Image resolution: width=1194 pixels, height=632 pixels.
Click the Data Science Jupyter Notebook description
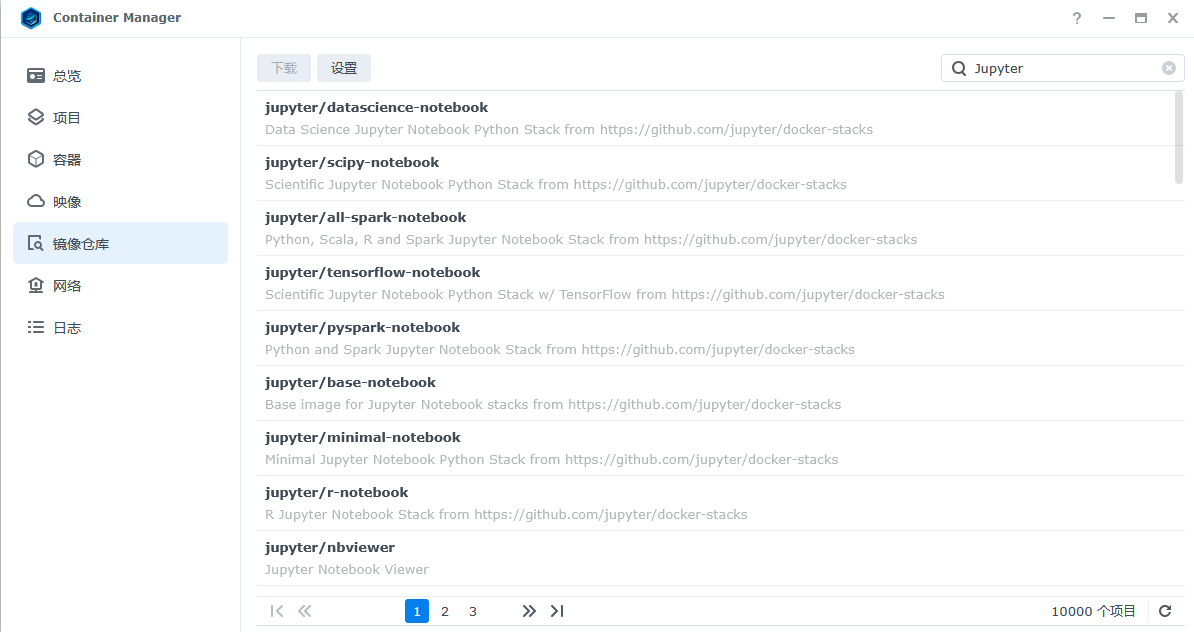click(x=569, y=129)
